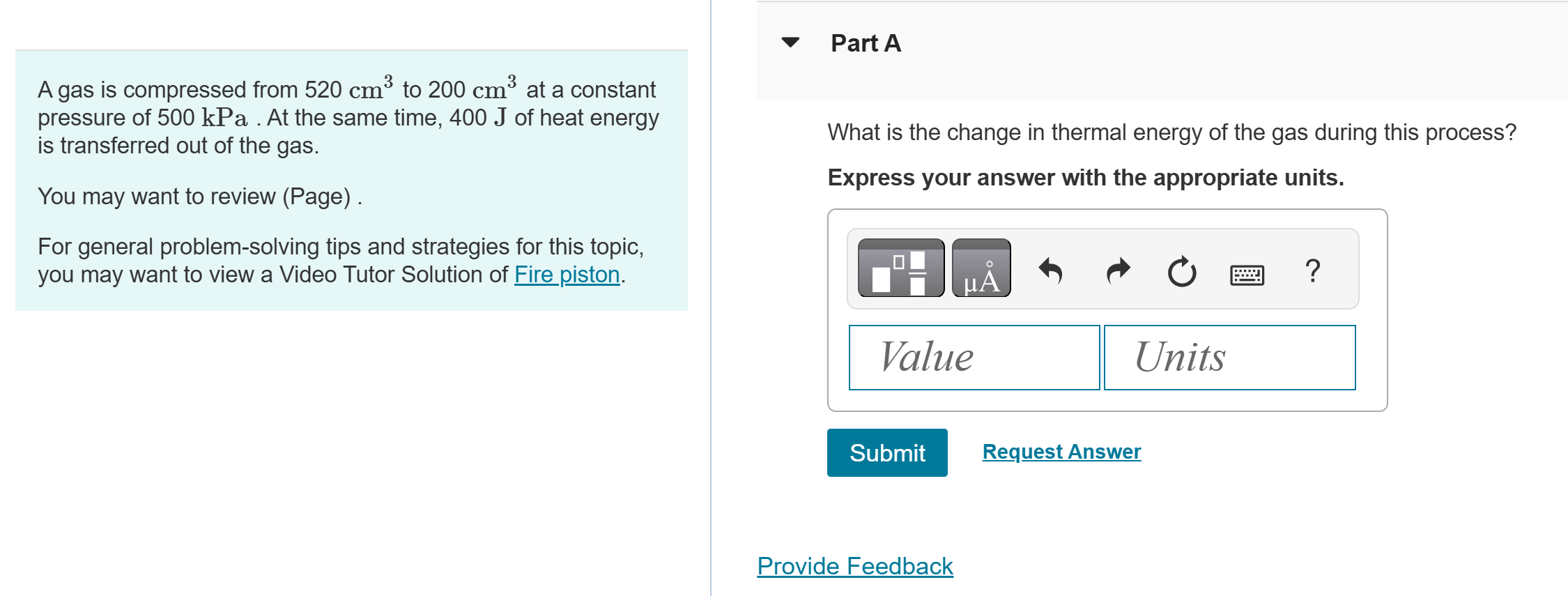Image resolution: width=1568 pixels, height=596 pixels.
Task: Undo the last answer edit
Action: (1050, 270)
